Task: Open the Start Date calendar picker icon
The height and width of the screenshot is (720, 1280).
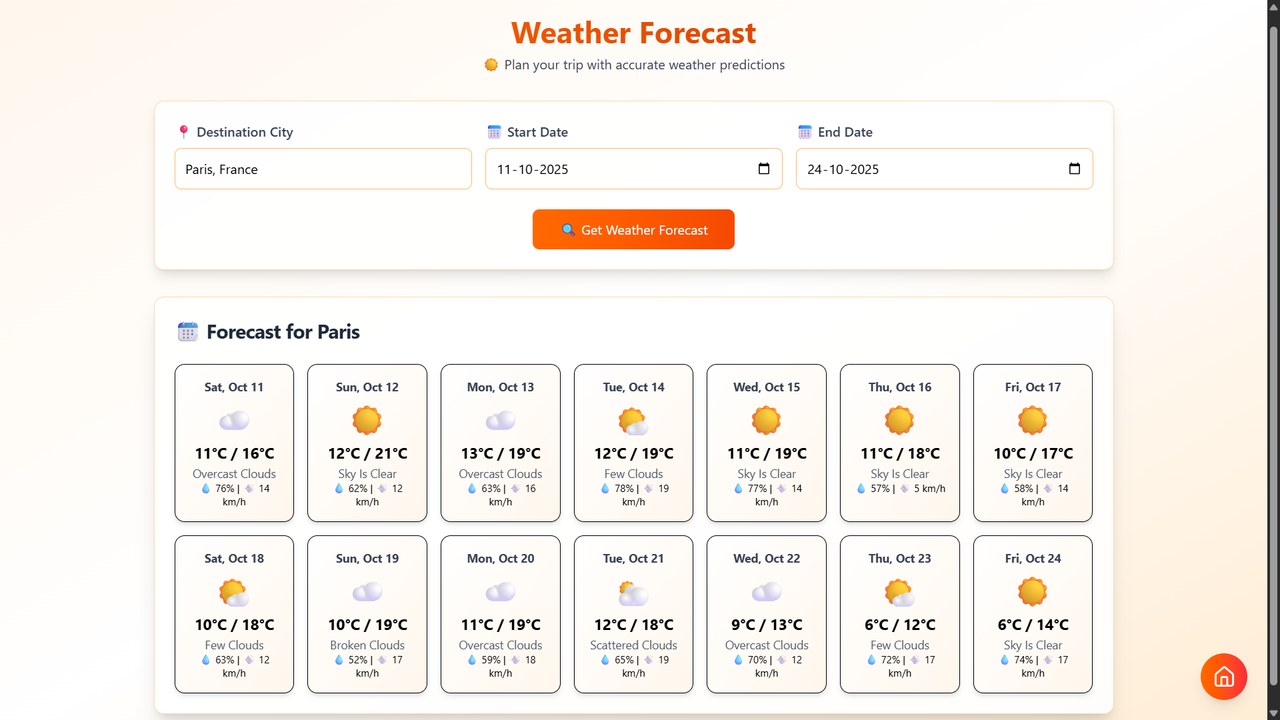Action: click(764, 169)
